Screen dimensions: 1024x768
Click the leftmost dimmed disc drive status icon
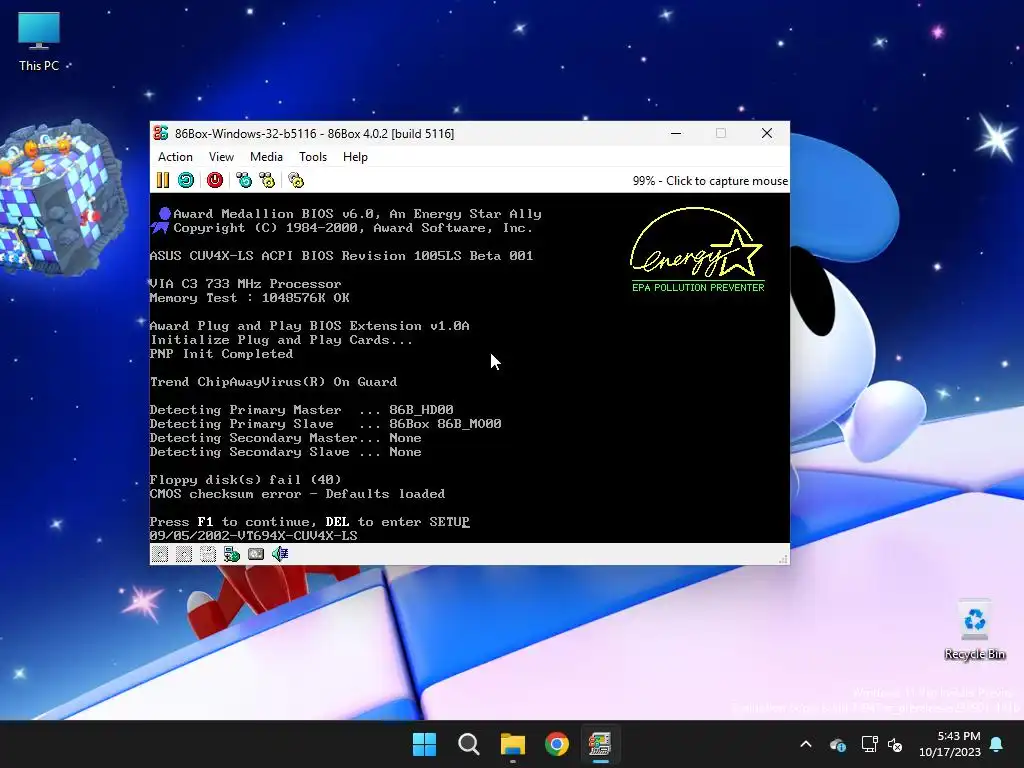pos(160,554)
